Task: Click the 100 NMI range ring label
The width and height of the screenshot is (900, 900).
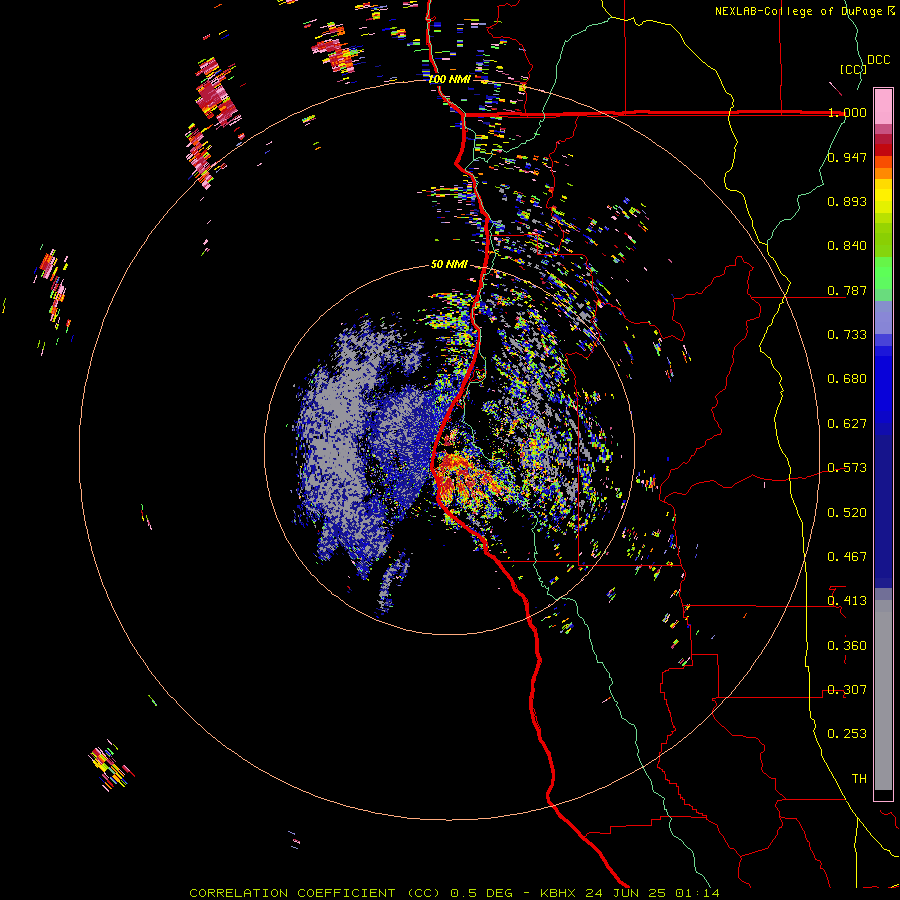Action: click(x=449, y=79)
